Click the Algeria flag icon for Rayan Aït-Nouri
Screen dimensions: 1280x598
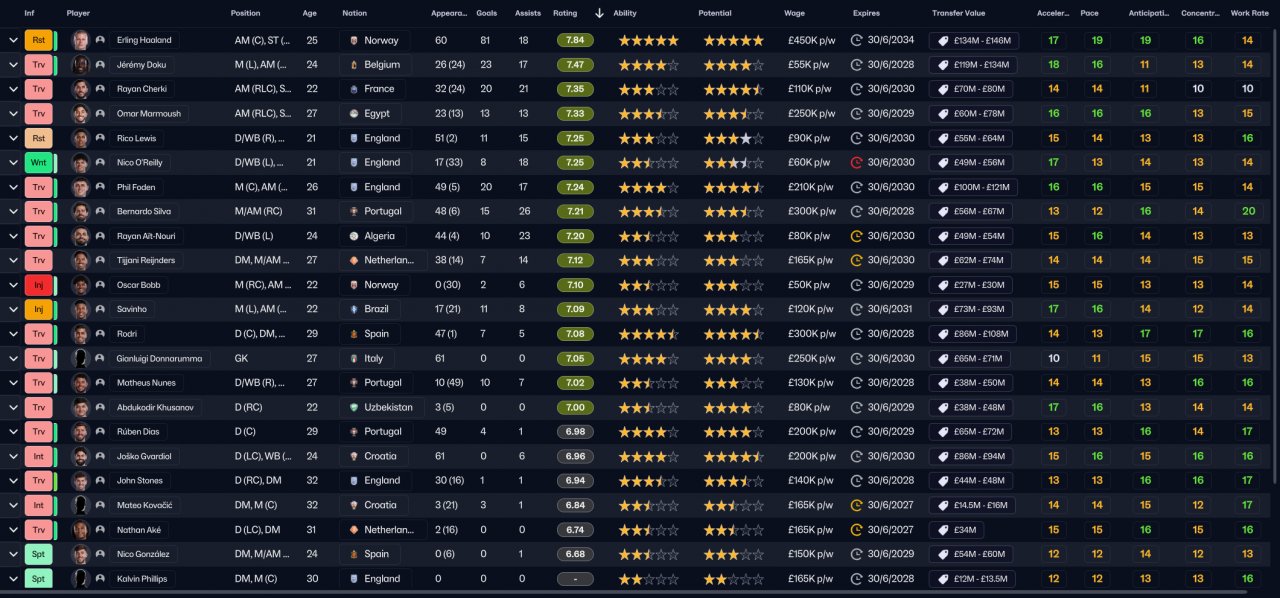pos(352,236)
